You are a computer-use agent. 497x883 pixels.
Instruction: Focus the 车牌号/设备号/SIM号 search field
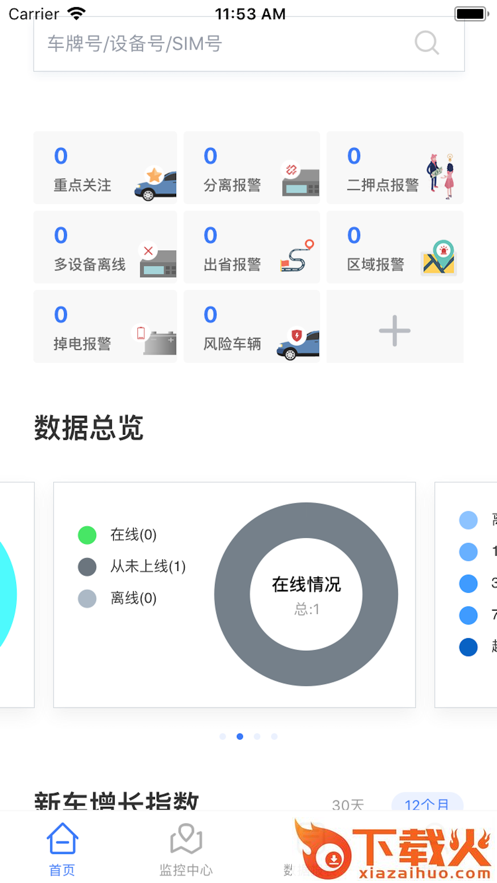pyautogui.click(x=249, y=44)
